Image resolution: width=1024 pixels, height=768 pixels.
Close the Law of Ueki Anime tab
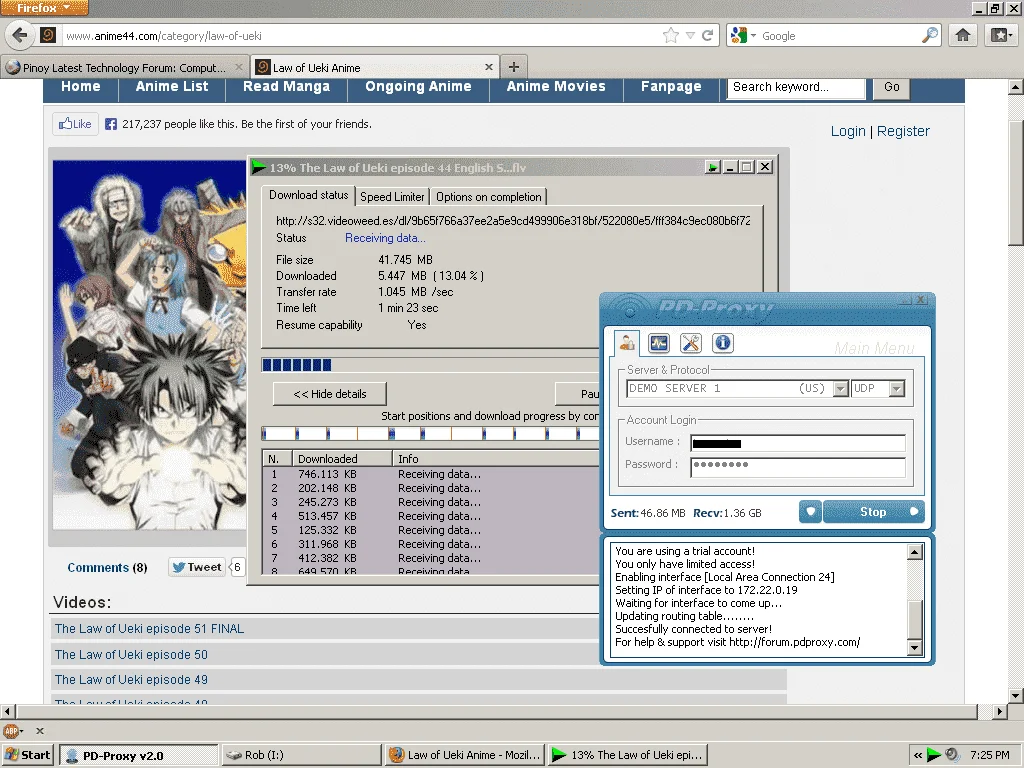(x=488, y=67)
